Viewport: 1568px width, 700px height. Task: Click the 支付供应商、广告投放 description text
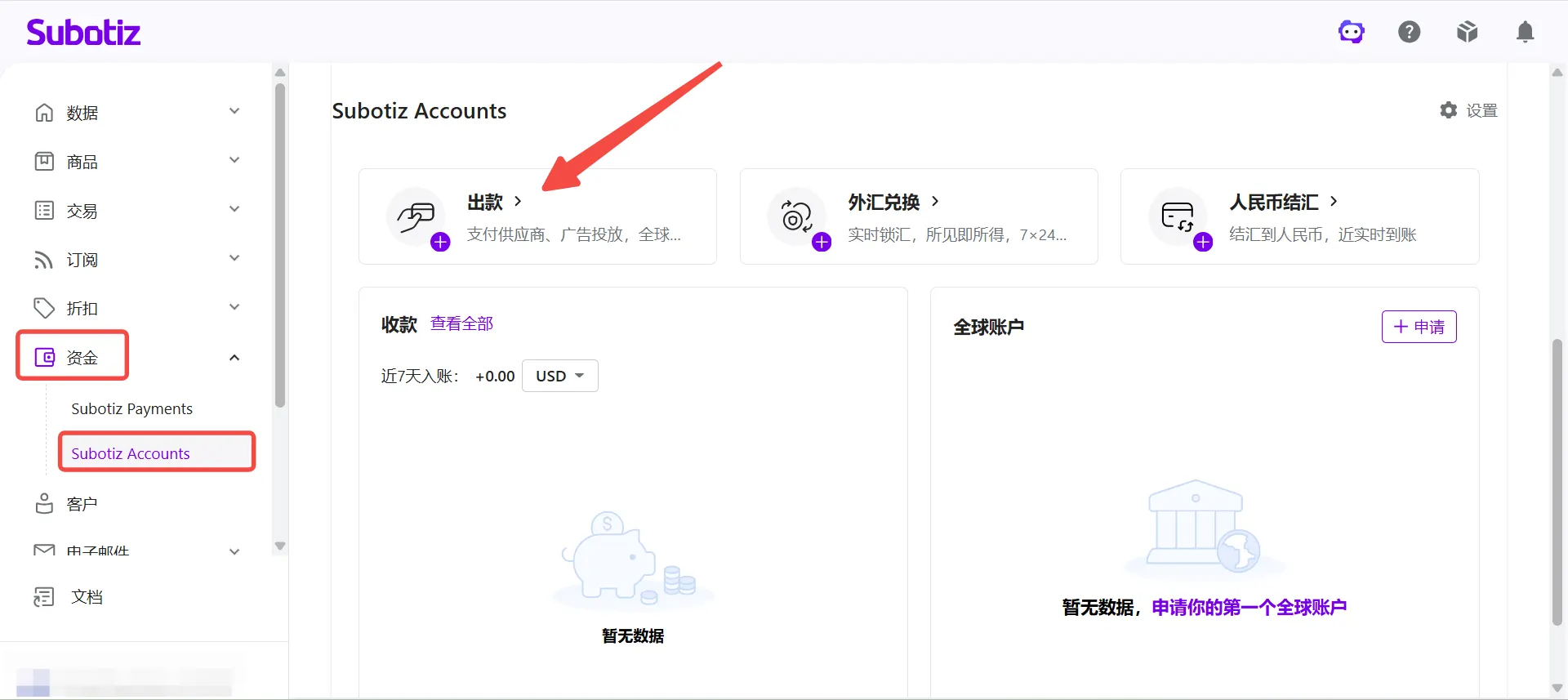(x=574, y=234)
